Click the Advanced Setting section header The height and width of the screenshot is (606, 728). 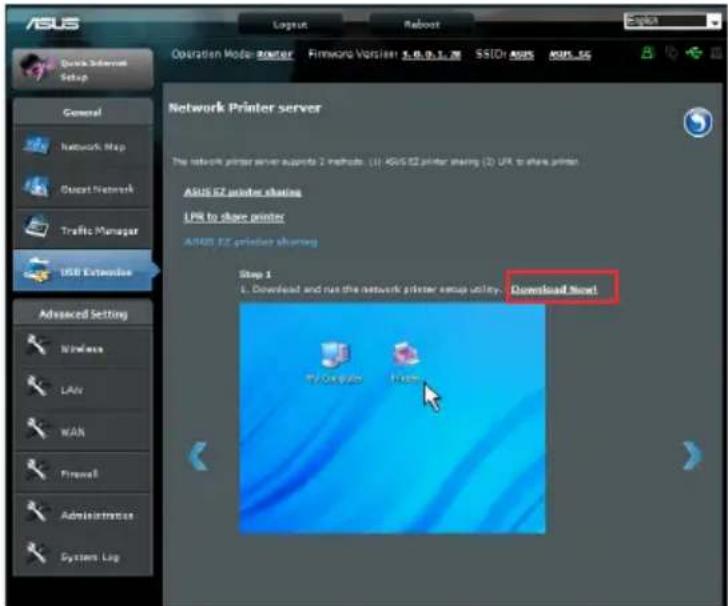tap(83, 314)
